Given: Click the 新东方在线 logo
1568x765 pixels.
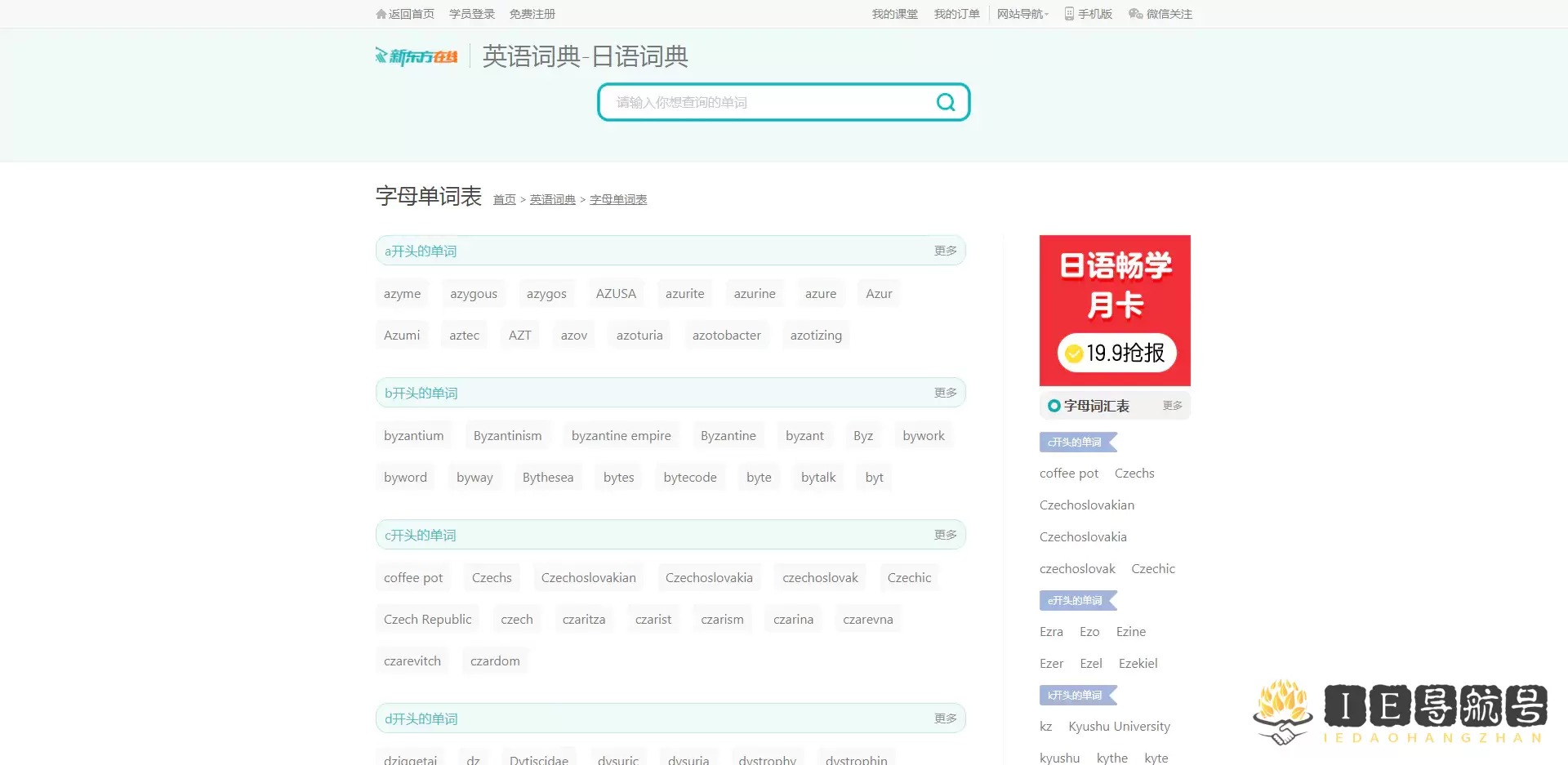Looking at the screenshot, I should coord(416,56).
